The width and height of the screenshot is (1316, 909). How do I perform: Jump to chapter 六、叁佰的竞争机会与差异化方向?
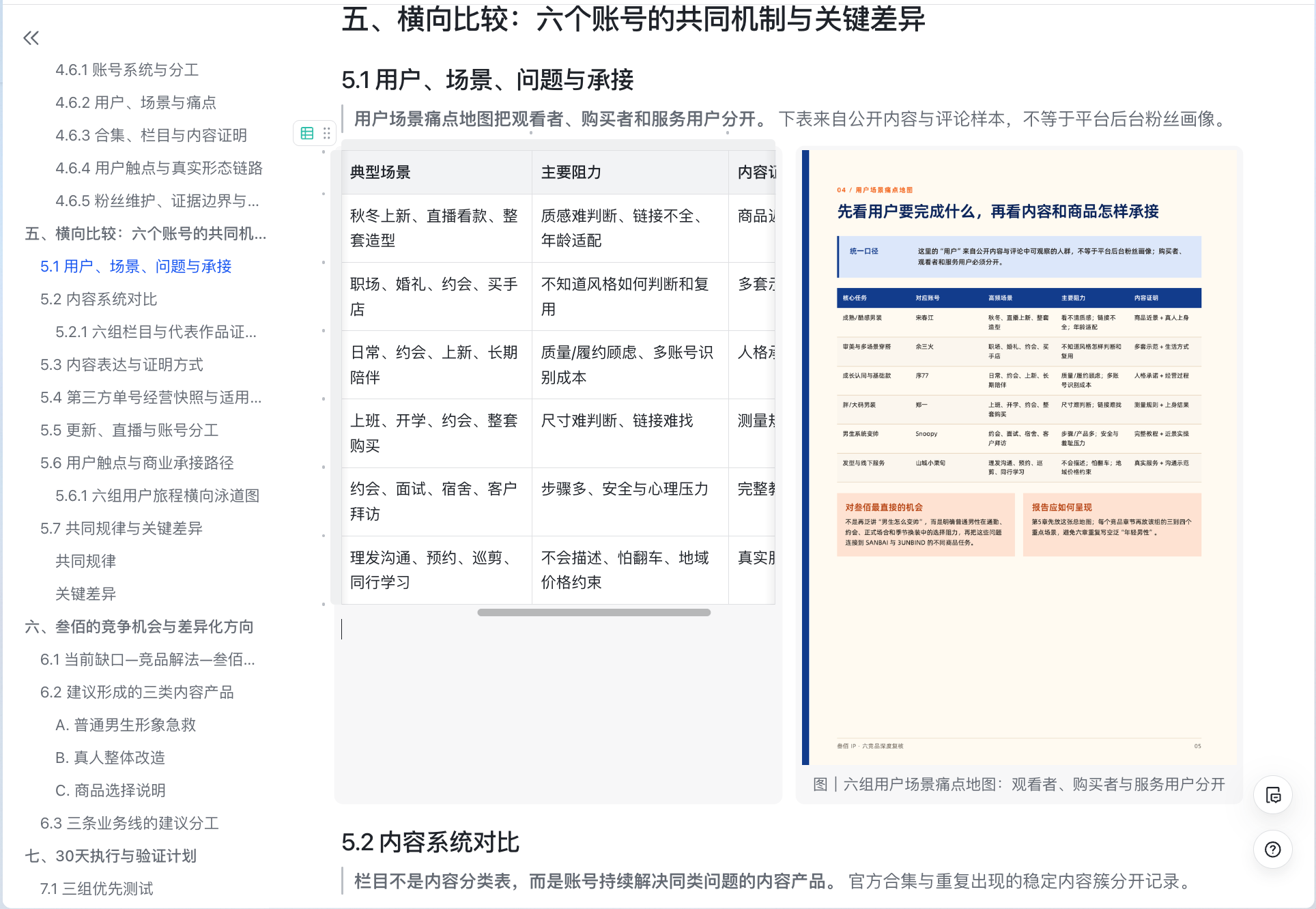point(139,626)
